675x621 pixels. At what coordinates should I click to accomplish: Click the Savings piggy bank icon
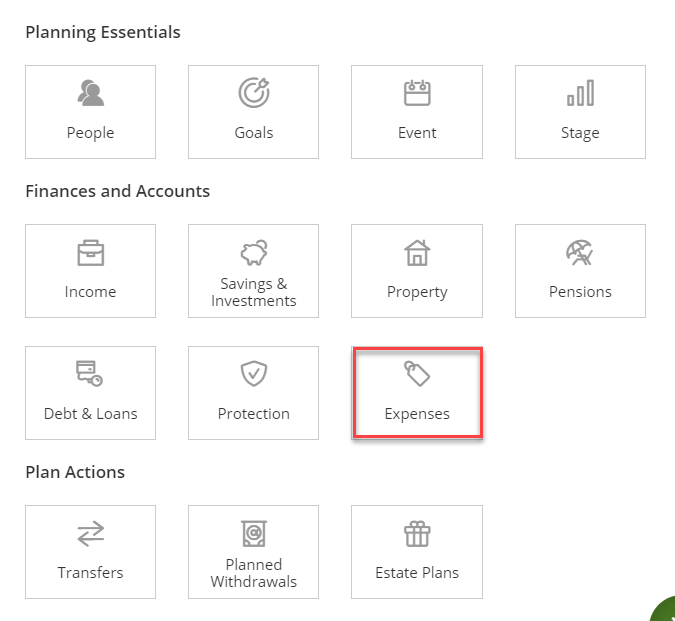[253, 252]
